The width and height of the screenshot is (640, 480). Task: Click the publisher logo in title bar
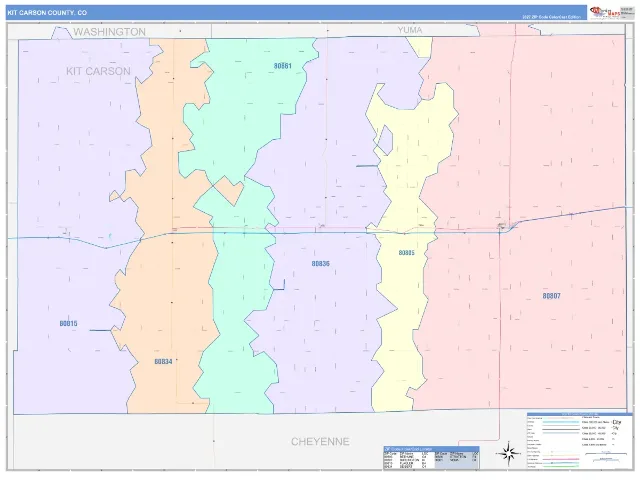pyautogui.click(x=604, y=12)
